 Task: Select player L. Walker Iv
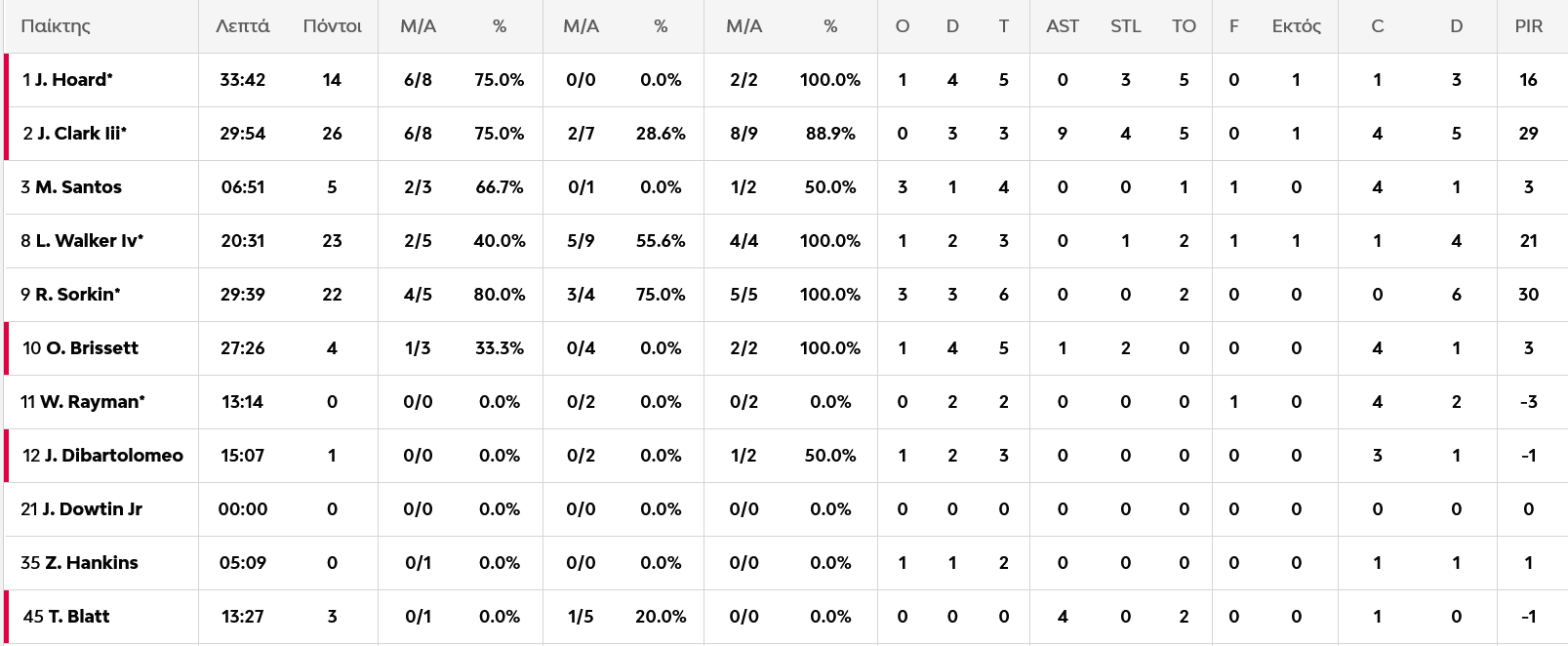click(89, 241)
